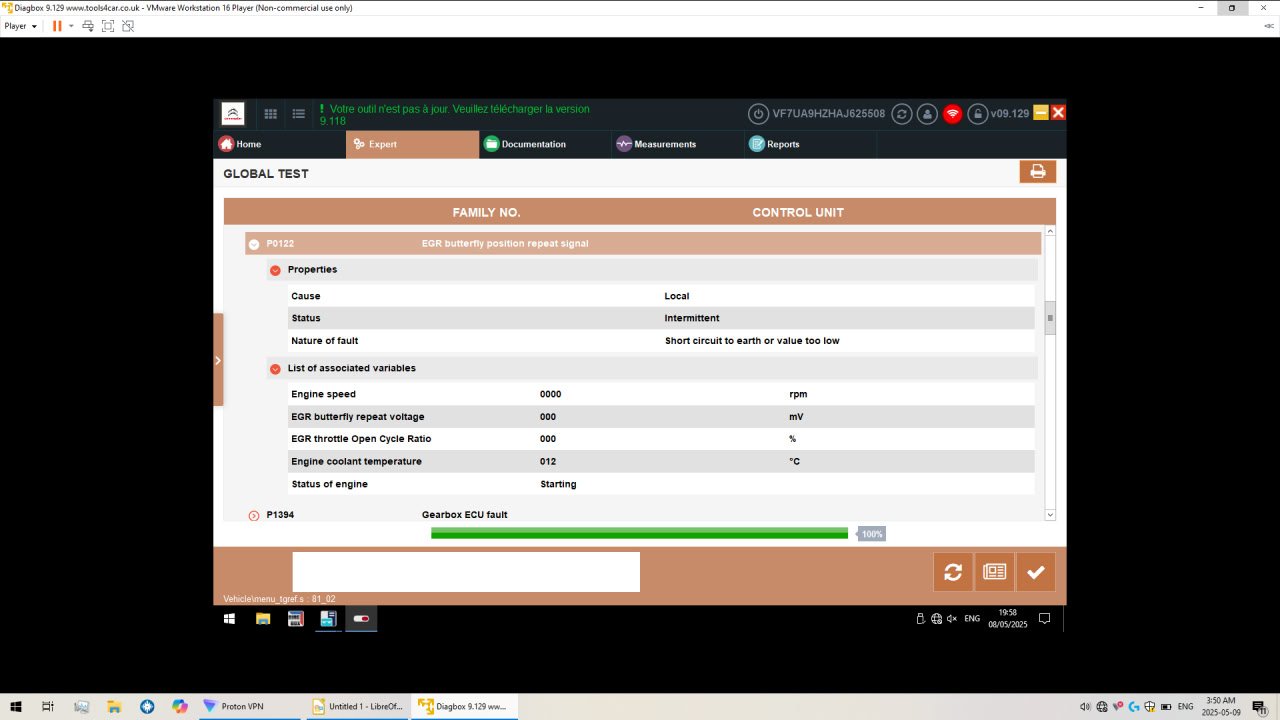Image resolution: width=1280 pixels, height=720 pixels.
Task: Expand the left side panel arrow
Action: point(218,360)
